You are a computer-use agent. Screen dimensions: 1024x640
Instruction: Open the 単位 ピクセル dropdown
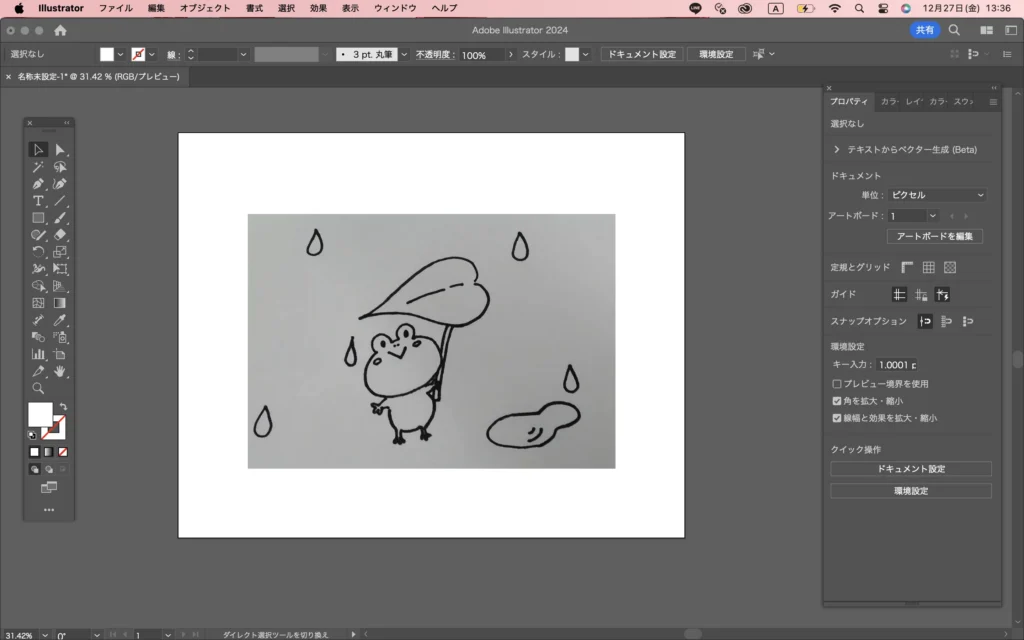tap(936, 195)
